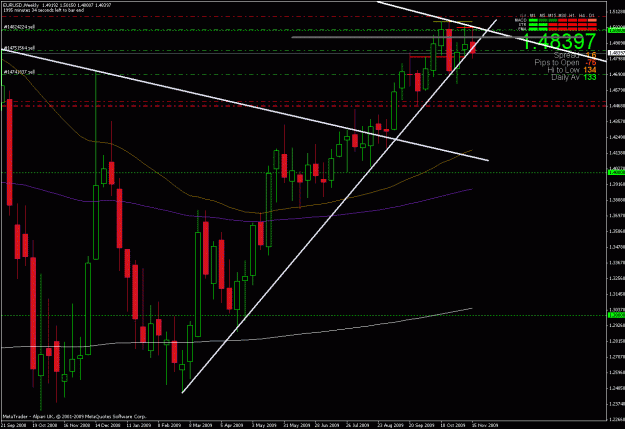Image resolution: width=625 pixels, height=429 pixels.
Task: Select the #14741037 sell order label
Action: tap(19, 72)
